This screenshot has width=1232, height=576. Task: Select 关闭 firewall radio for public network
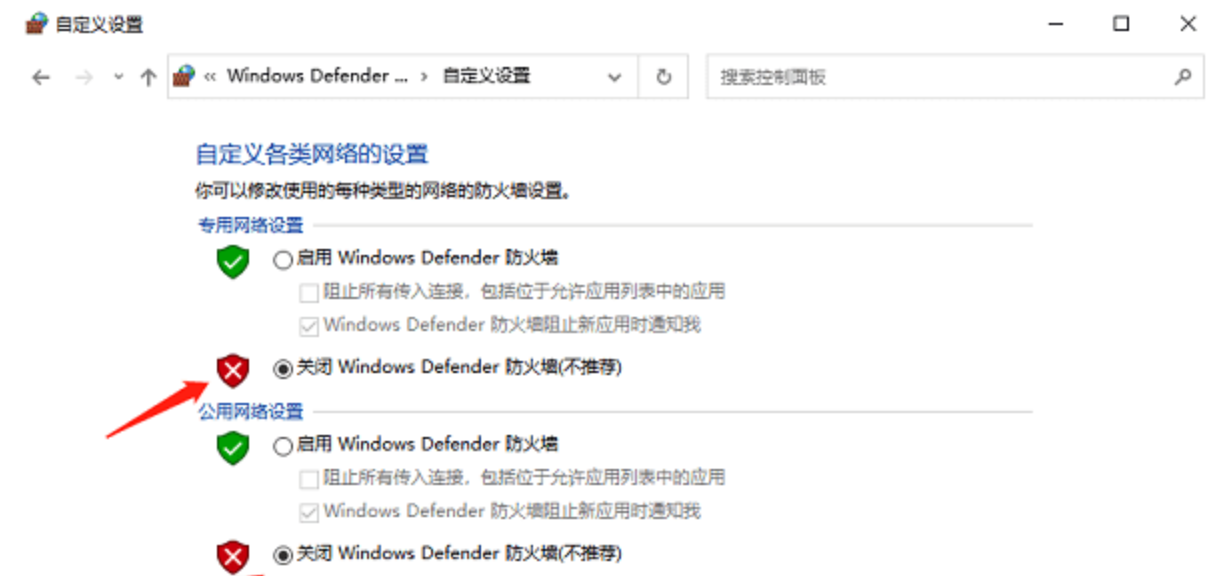pyautogui.click(x=283, y=554)
